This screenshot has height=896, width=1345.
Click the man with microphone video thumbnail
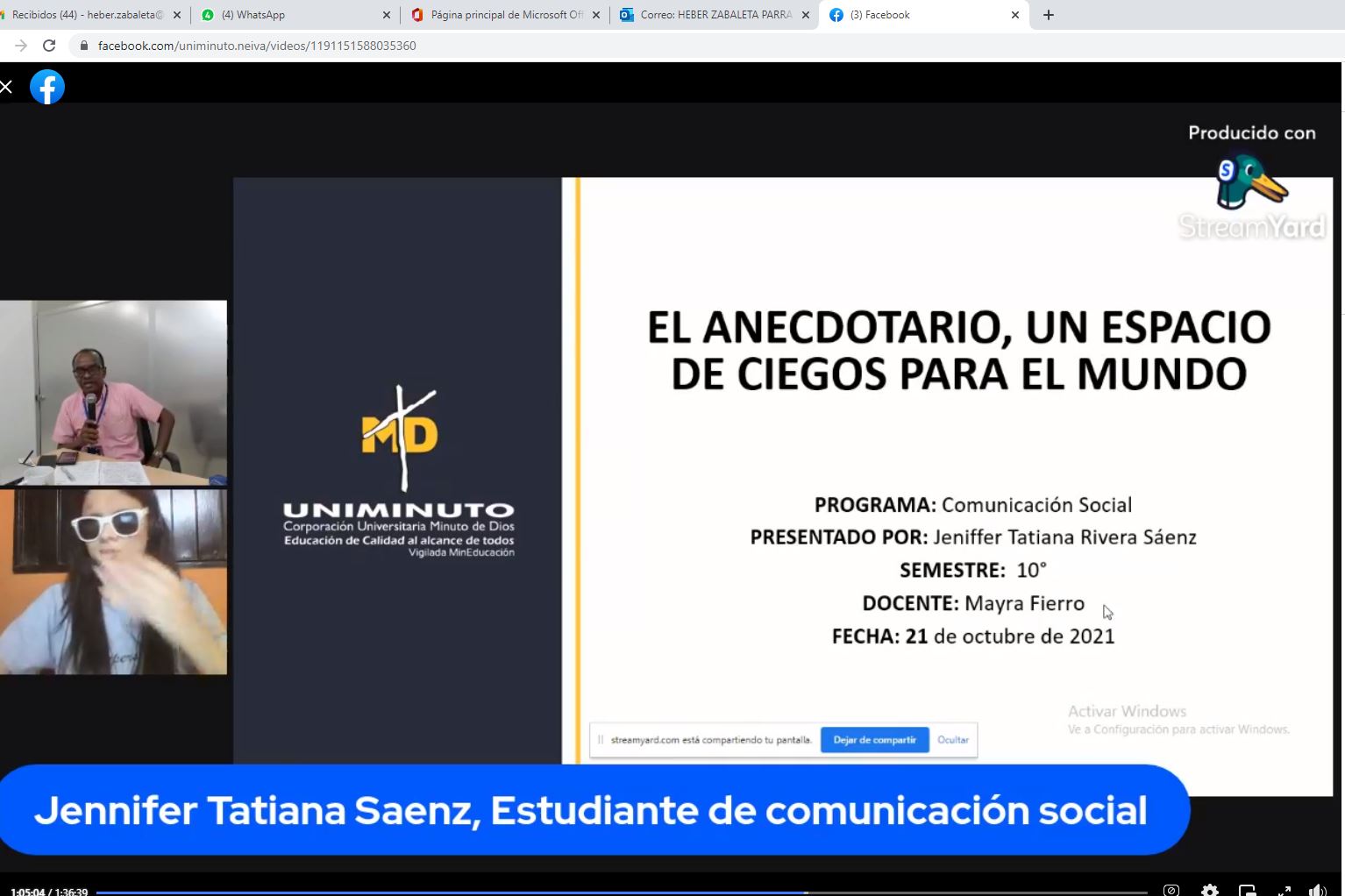point(113,393)
